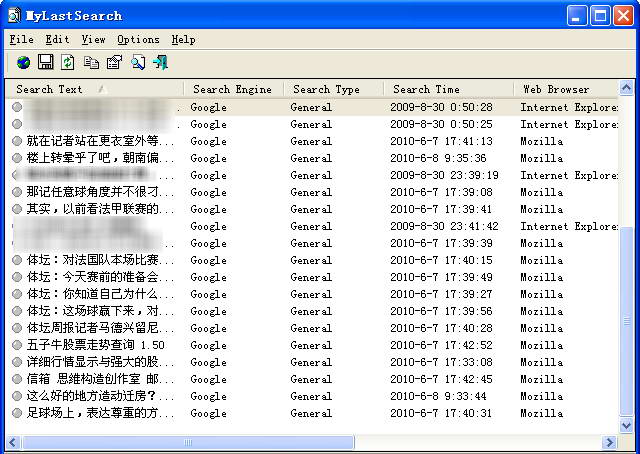Image resolution: width=640 pixels, height=454 pixels.
Task: Click the time cell 2009-8-30 0:50:28
Action: click(441, 107)
